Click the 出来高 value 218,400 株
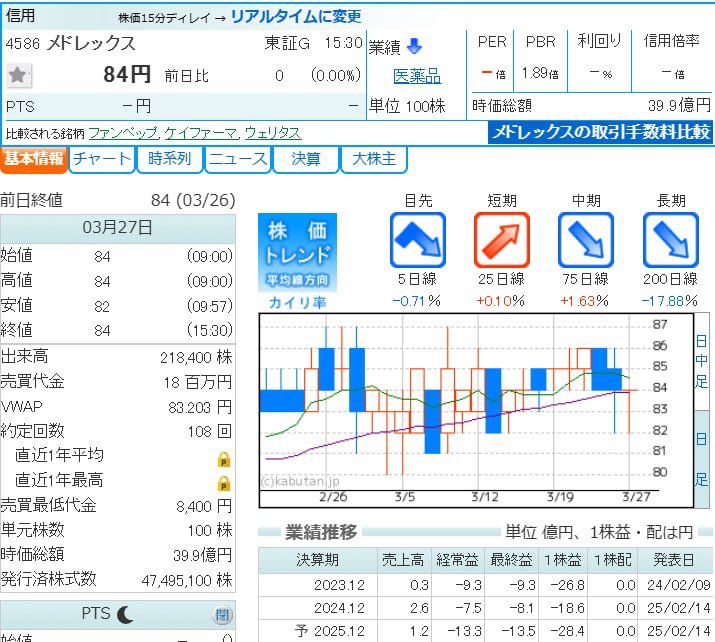This screenshot has height=642, width=715. (x=196, y=357)
